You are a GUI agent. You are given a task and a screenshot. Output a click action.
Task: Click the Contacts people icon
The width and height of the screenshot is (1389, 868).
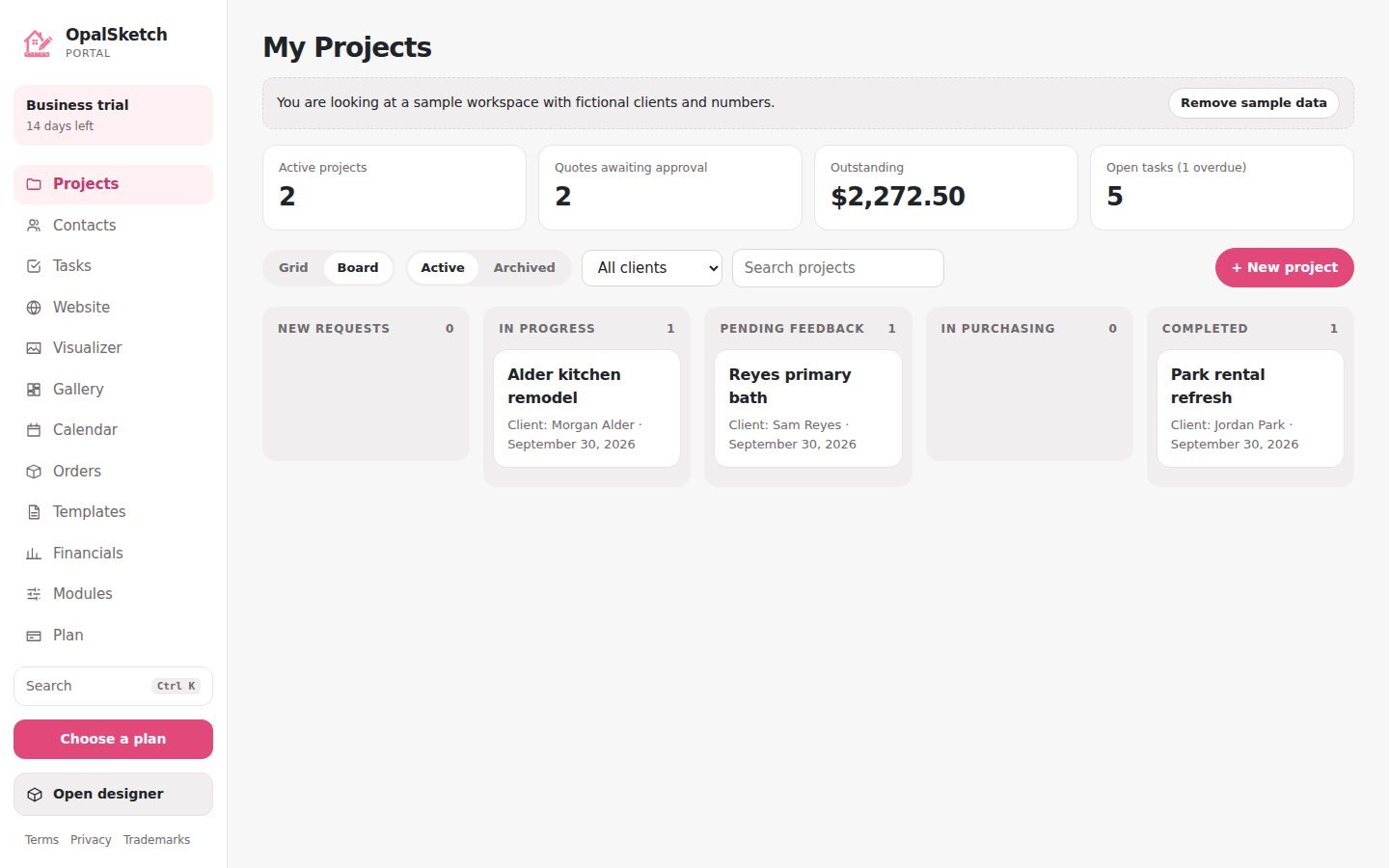coord(34,226)
